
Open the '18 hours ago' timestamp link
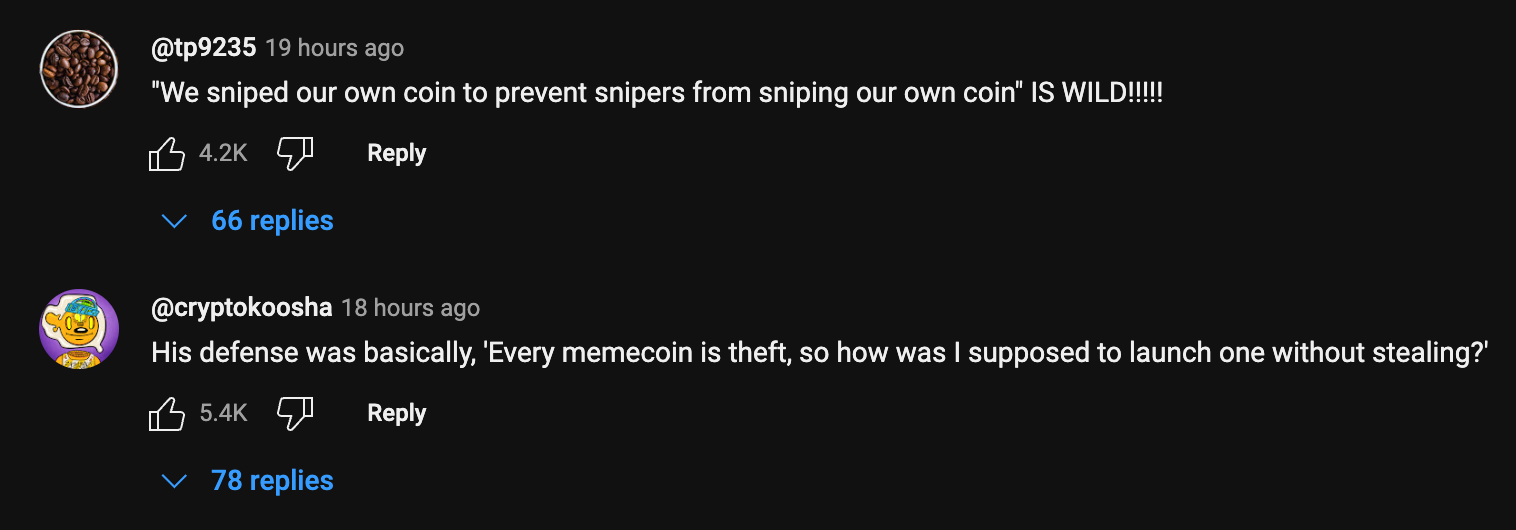pyautogui.click(x=411, y=308)
